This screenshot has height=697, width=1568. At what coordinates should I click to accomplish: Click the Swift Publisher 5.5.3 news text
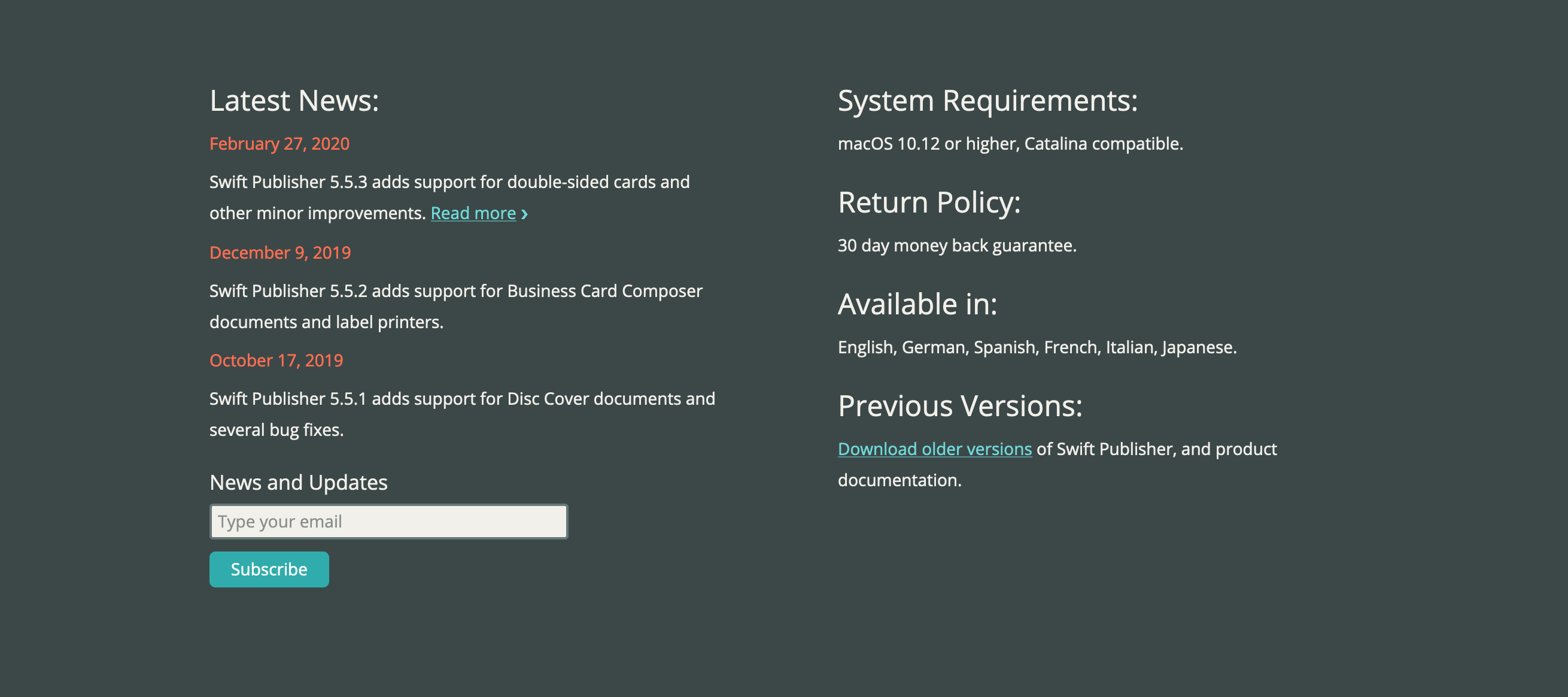pyautogui.click(x=449, y=198)
